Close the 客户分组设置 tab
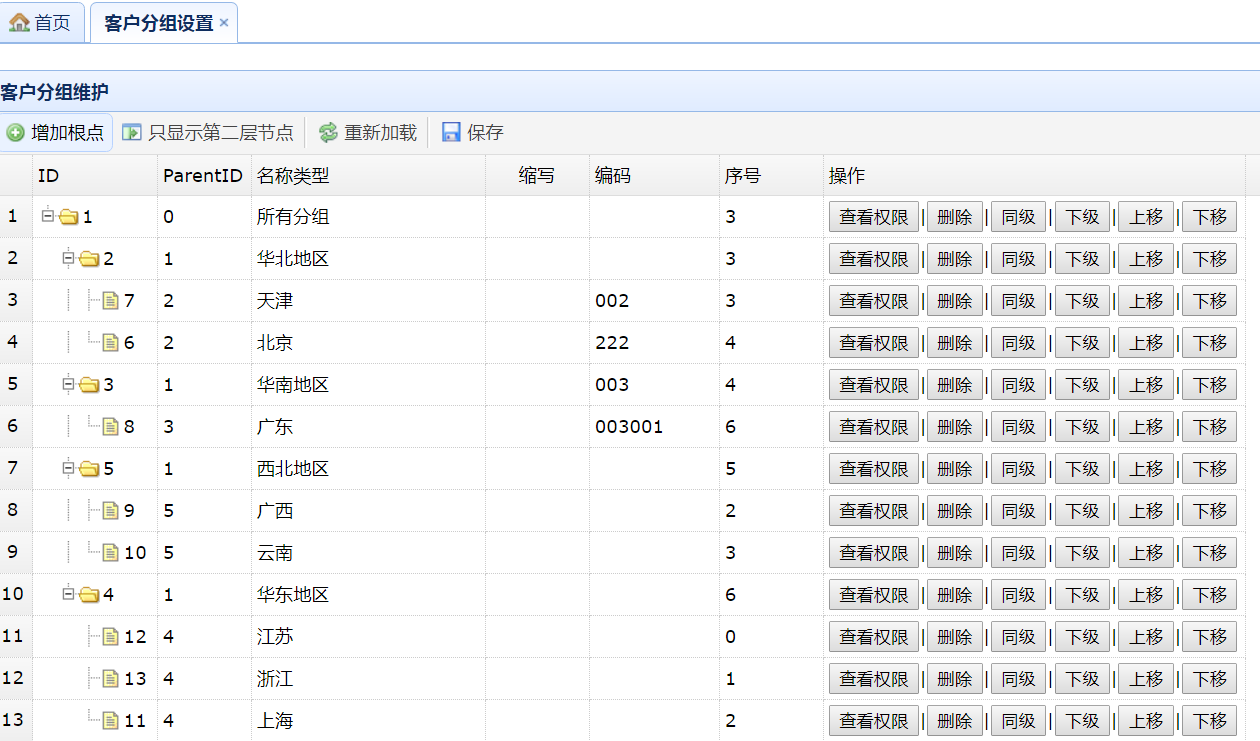Viewport: 1260px width, 741px height. 224,23
